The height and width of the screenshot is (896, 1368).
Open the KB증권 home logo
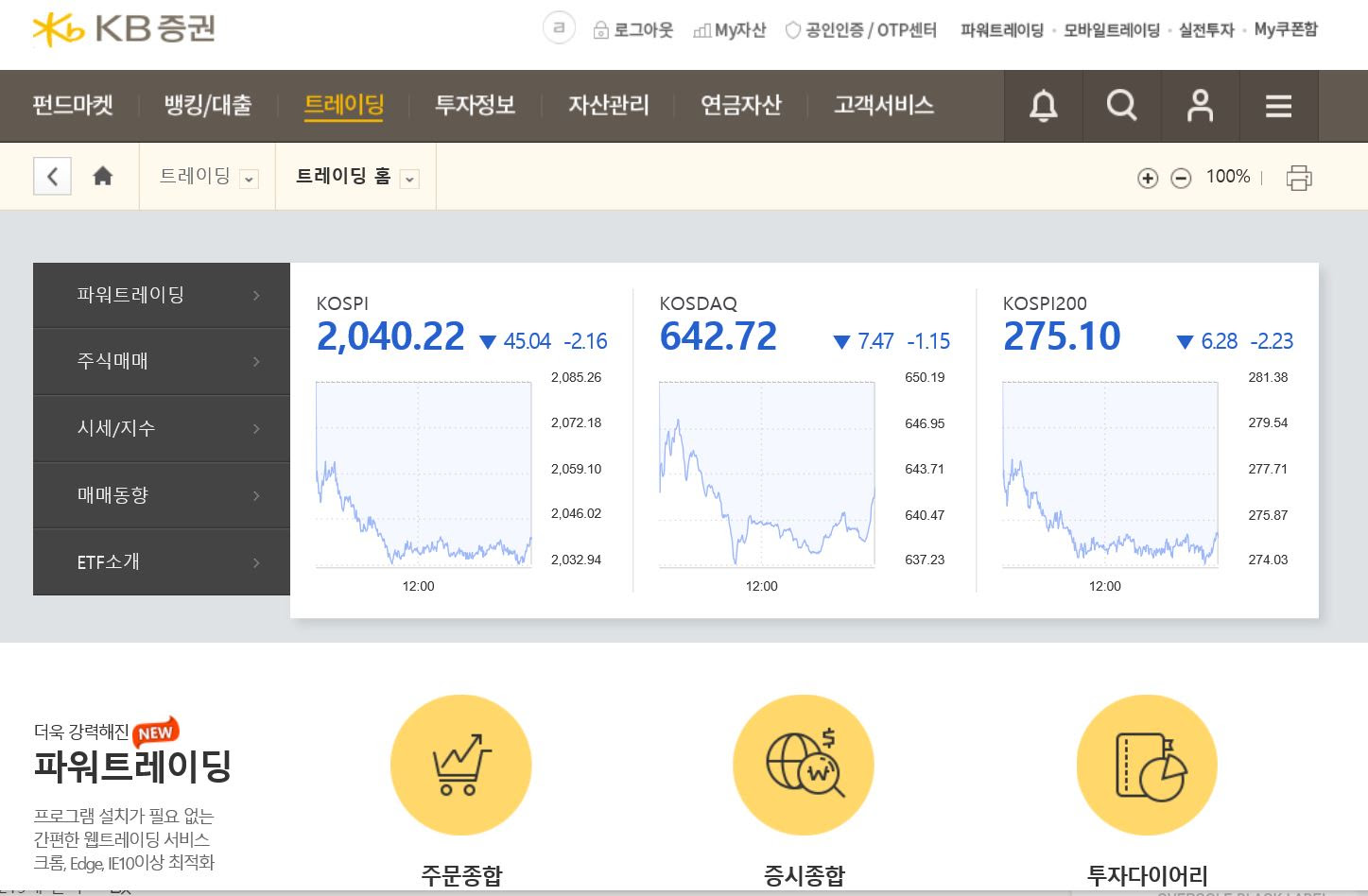click(124, 29)
